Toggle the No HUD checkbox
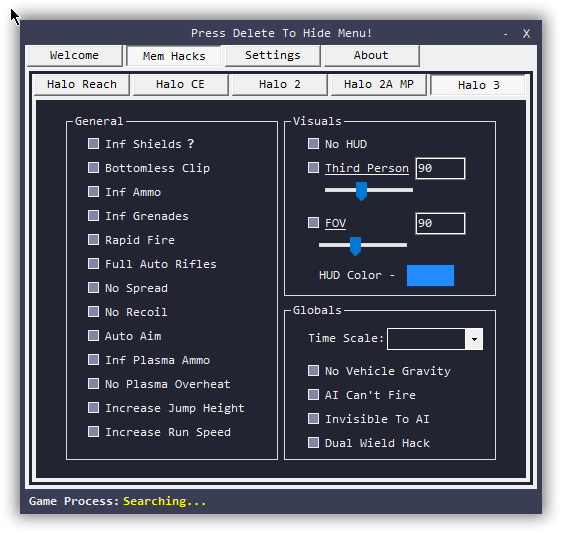Image resolution: width=562 pixels, height=534 pixels. (x=314, y=144)
